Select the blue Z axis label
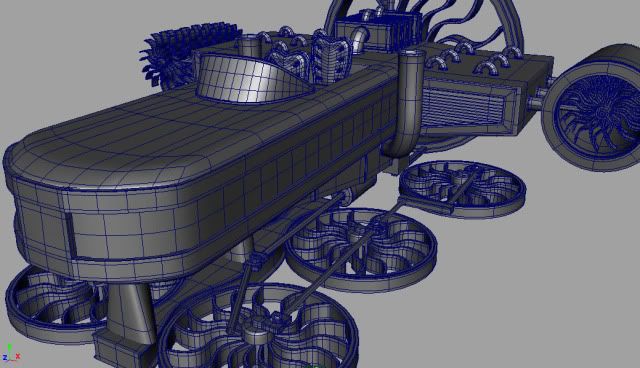The image size is (640, 368). point(4,358)
